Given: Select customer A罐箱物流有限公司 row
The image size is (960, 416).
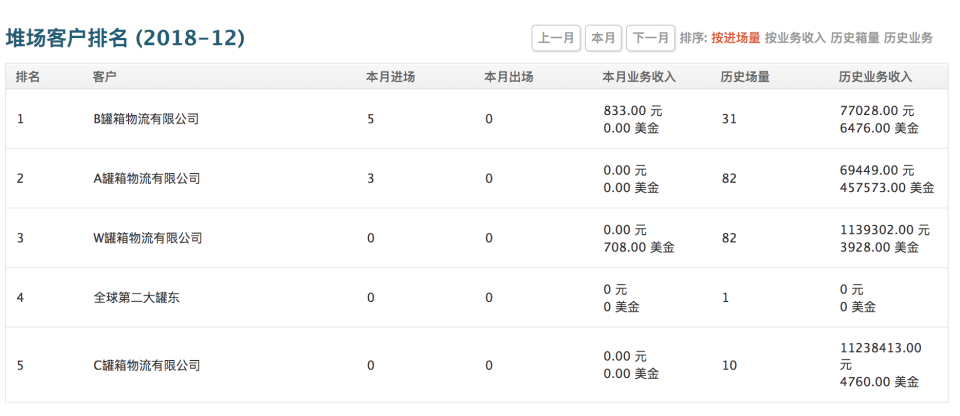Looking at the screenshot, I should 146,179.
